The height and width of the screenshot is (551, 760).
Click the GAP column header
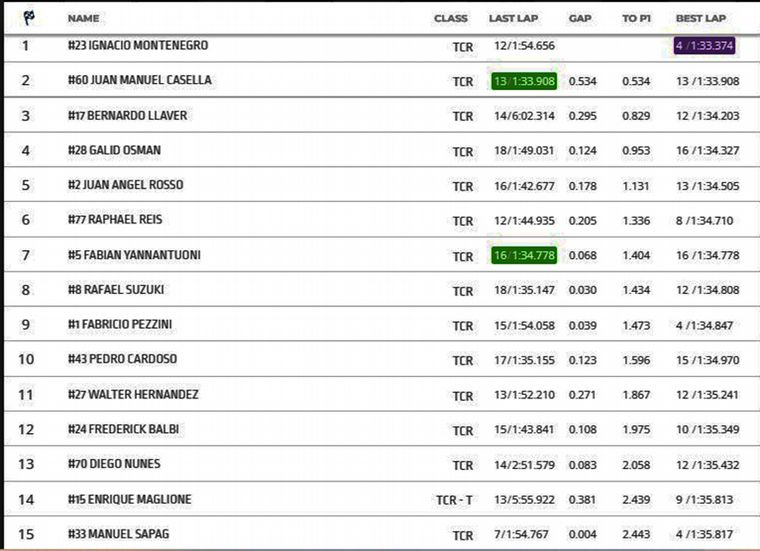point(580,18)
